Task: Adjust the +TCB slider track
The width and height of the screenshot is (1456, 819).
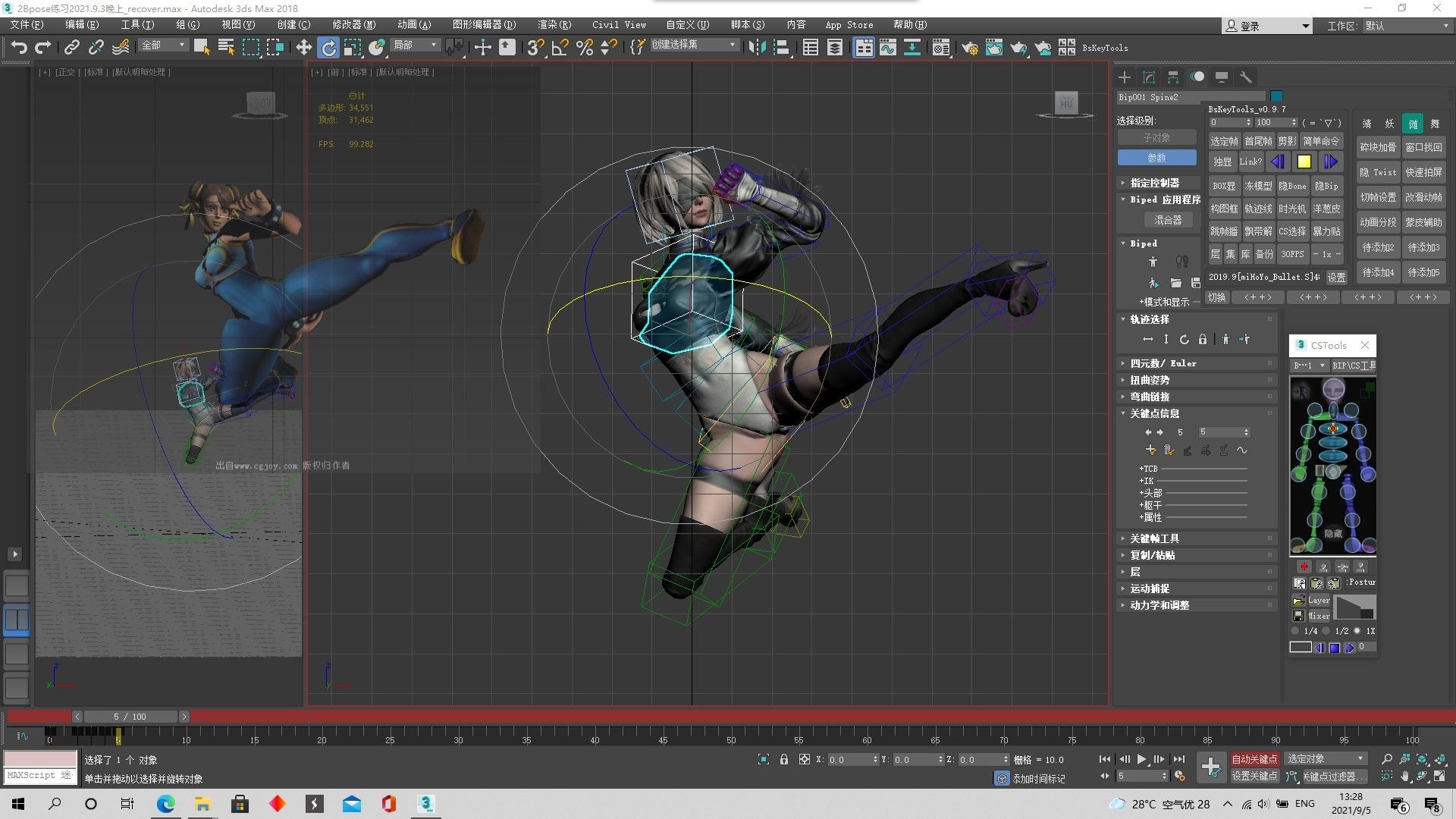Action: point(1204,469)
